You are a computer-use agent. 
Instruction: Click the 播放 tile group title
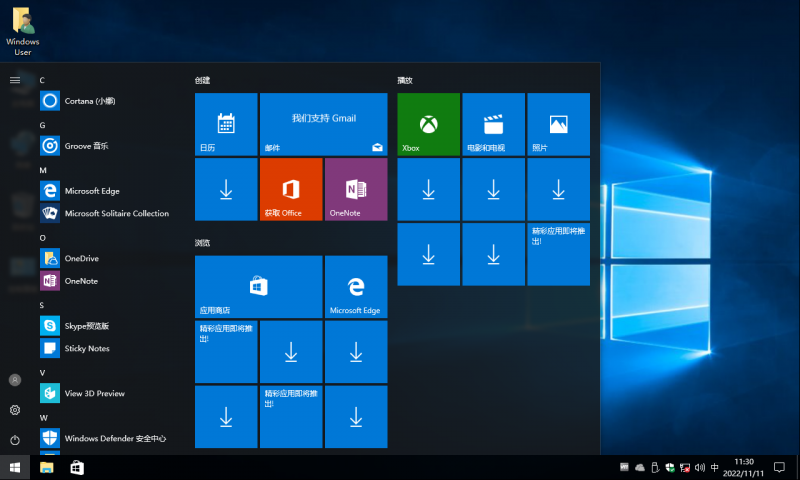click(x=405, y=80)
